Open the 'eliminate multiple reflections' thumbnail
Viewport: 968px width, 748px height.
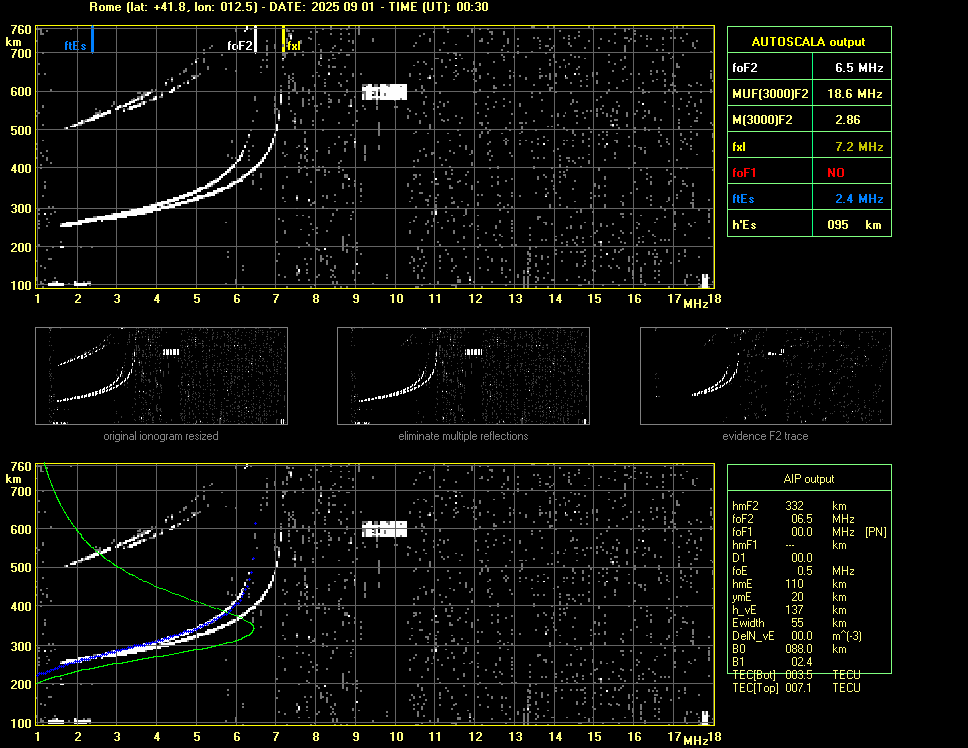(463, 376)
